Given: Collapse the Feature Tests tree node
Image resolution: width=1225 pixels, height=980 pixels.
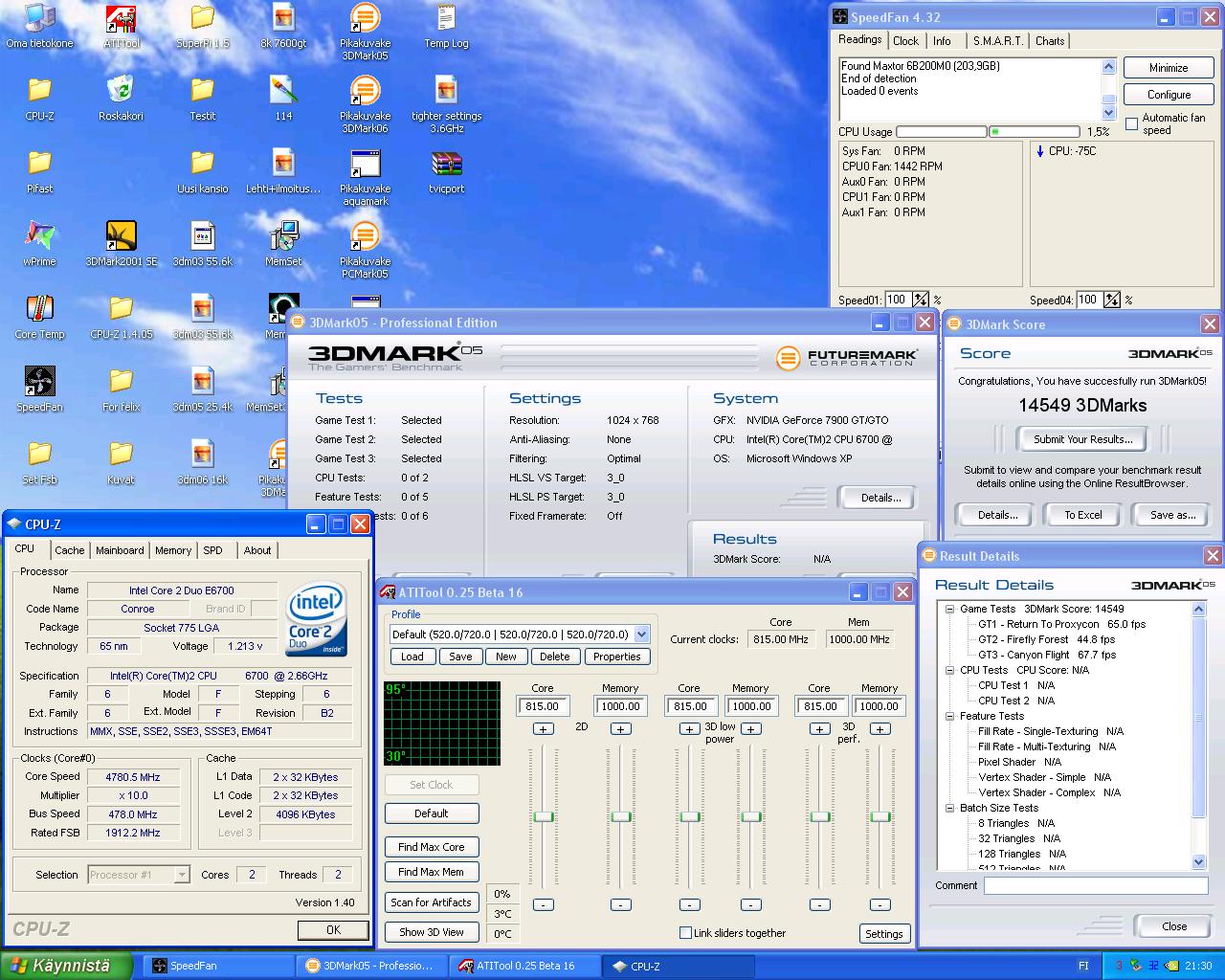Looking at the screenshot, I should (x=949, y=716).
